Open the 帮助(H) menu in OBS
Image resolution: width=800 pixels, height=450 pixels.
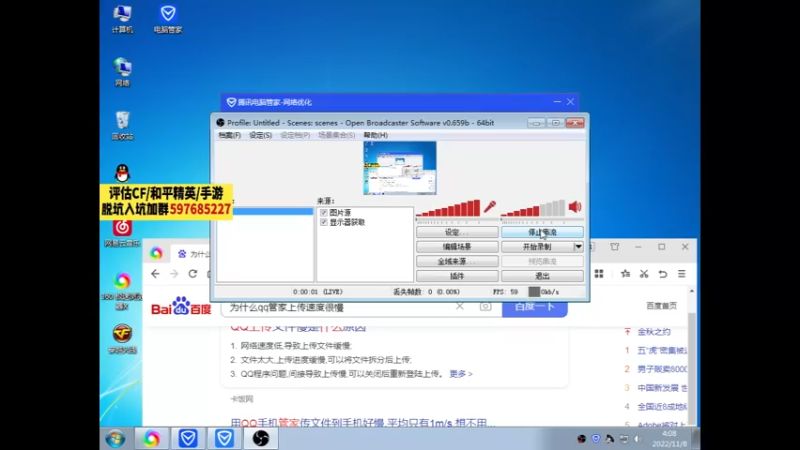(x=376, y=135)
